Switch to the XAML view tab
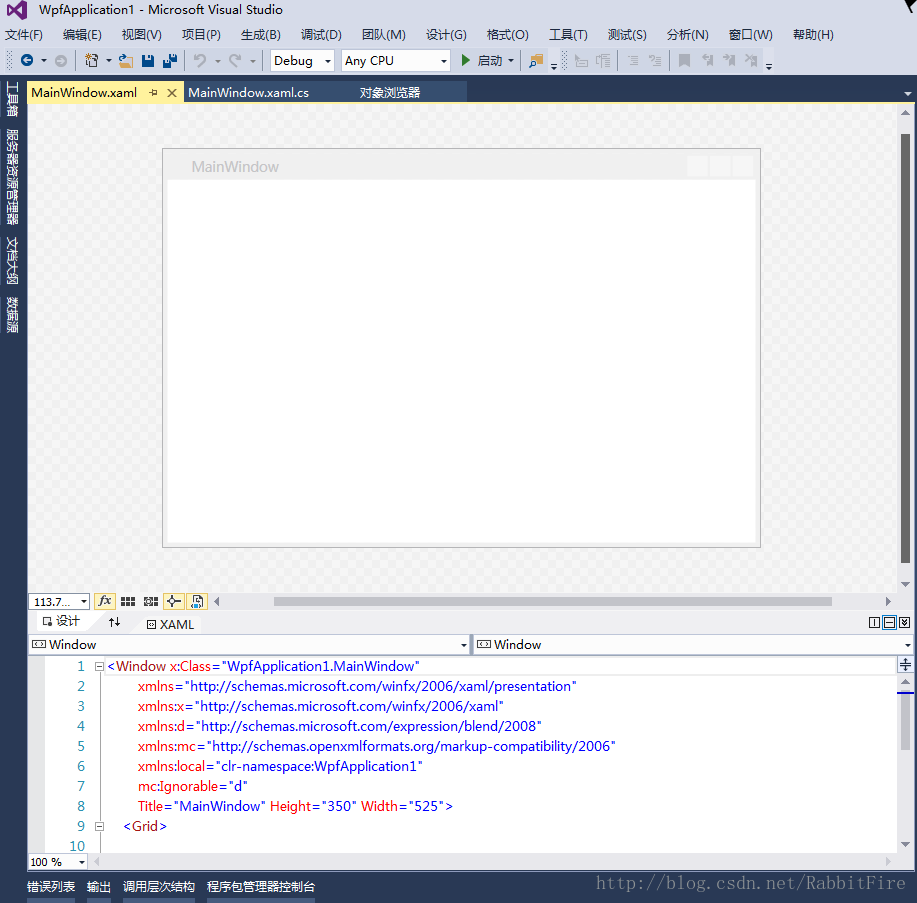 (170, 624)
